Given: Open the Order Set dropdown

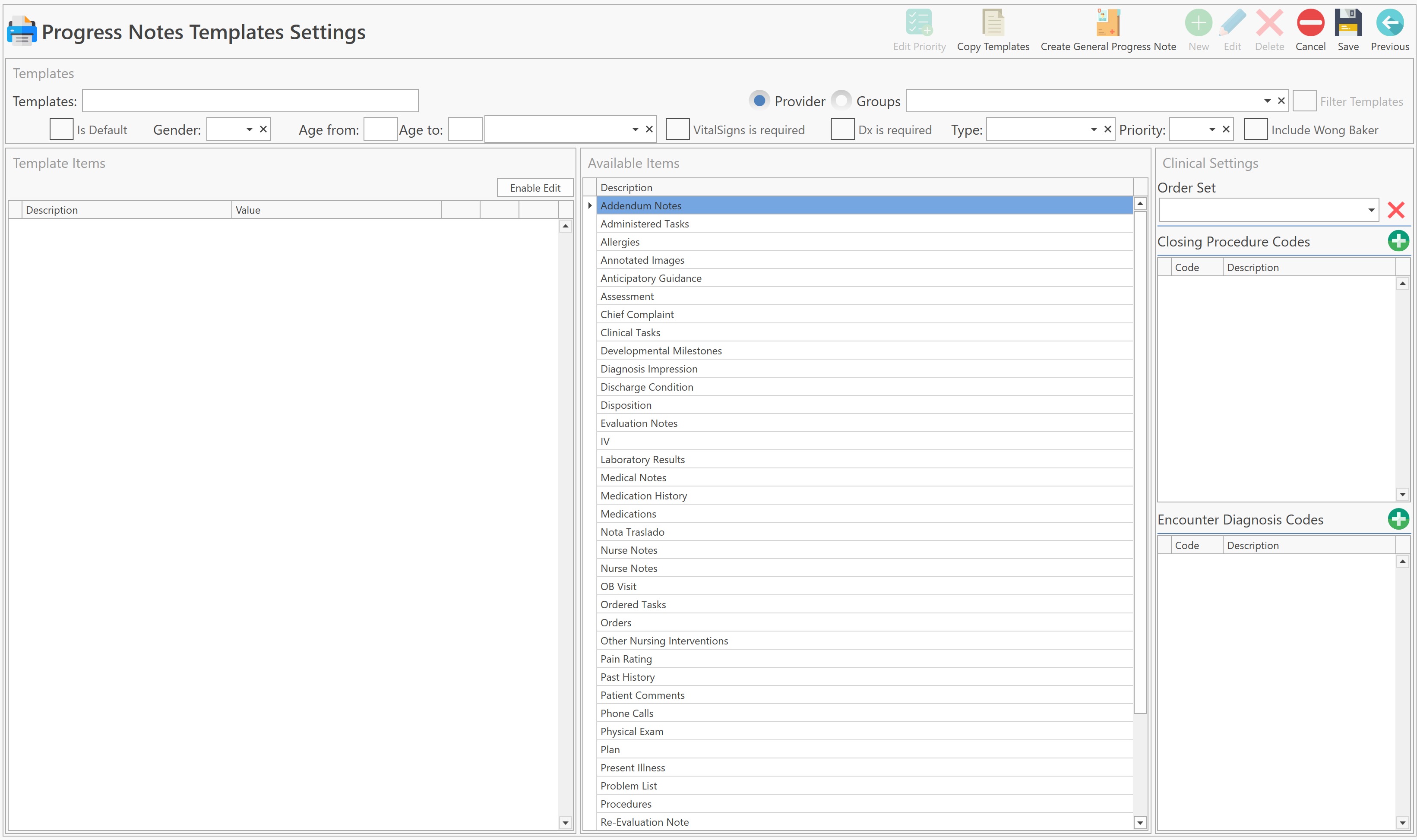Looking at the screenshot, I should (1370, 211).
